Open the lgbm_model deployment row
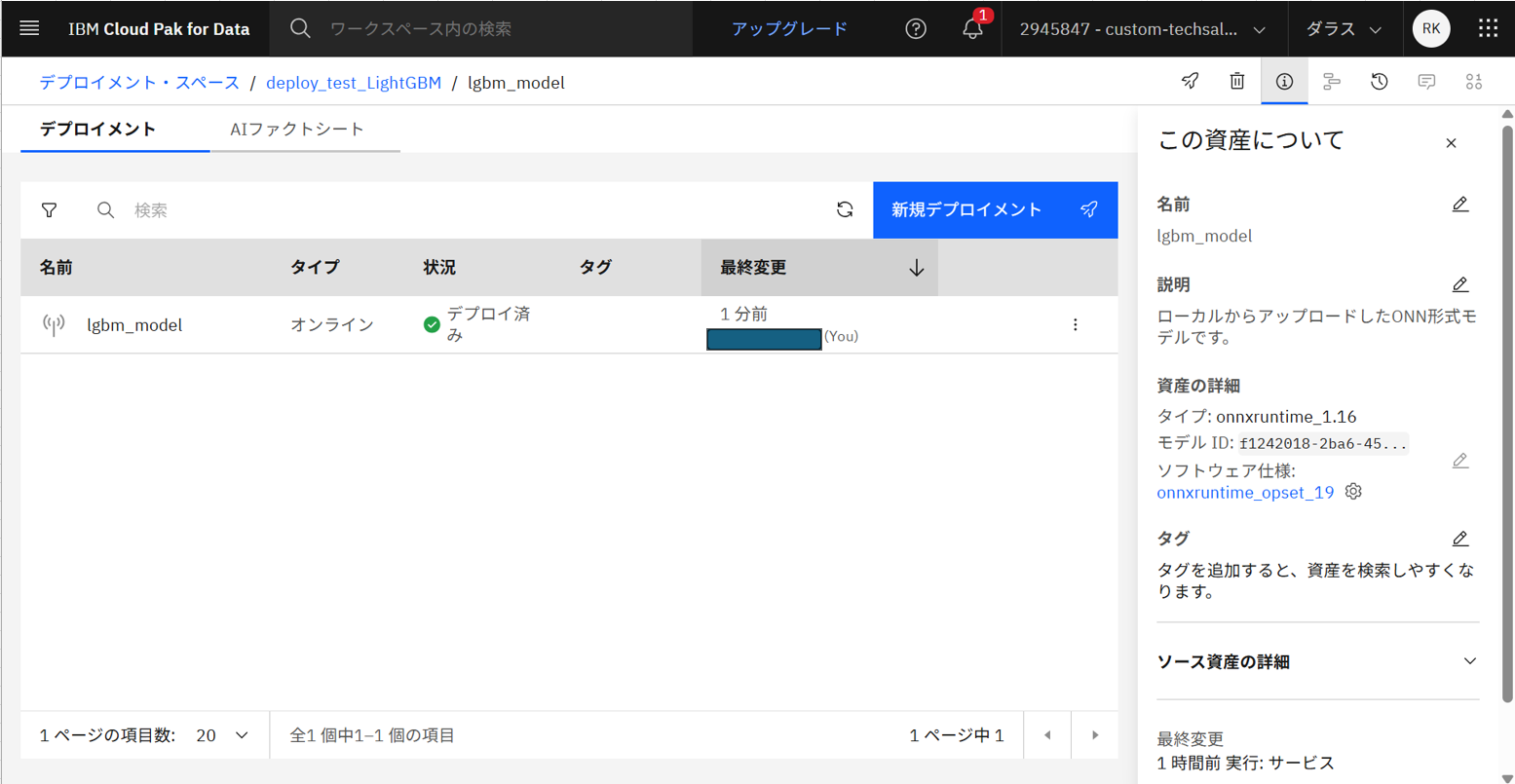Screen dimensions: 1515x784 (x=569, y=324)
